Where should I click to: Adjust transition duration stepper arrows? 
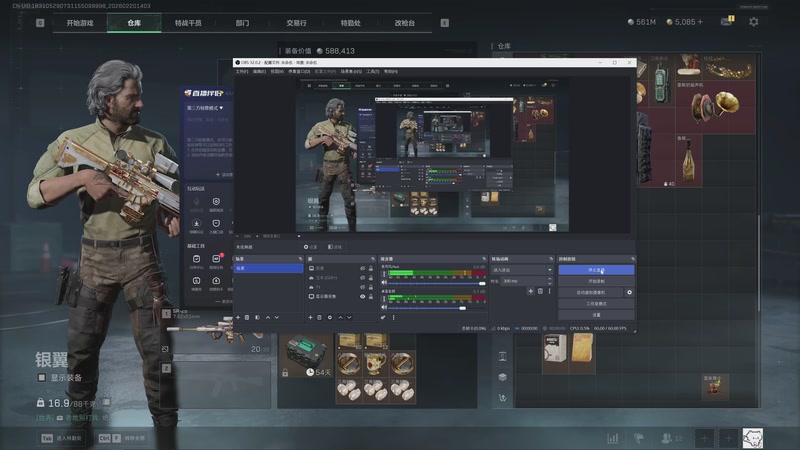click(549, 281)
